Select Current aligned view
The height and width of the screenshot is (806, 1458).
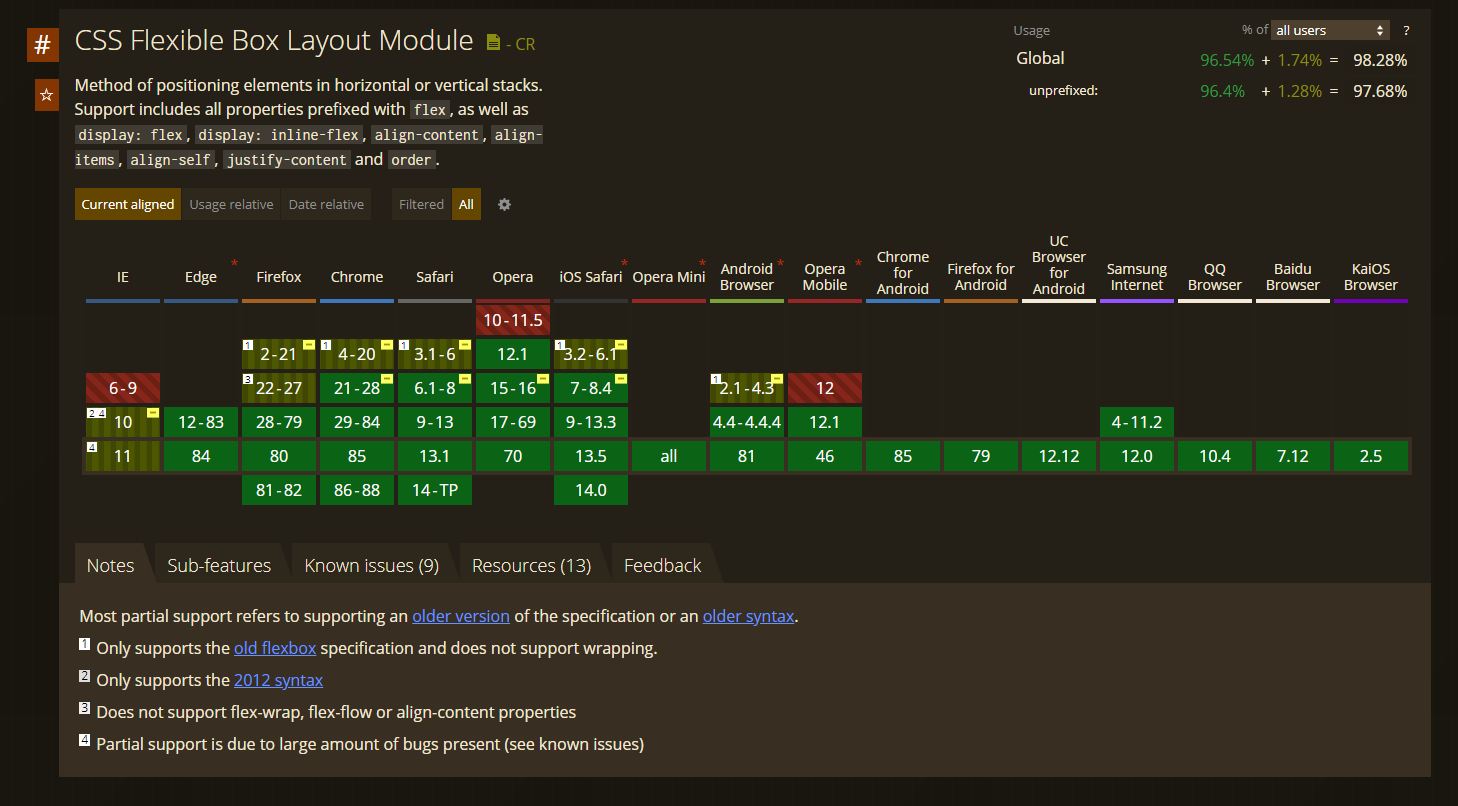(128, 204)
